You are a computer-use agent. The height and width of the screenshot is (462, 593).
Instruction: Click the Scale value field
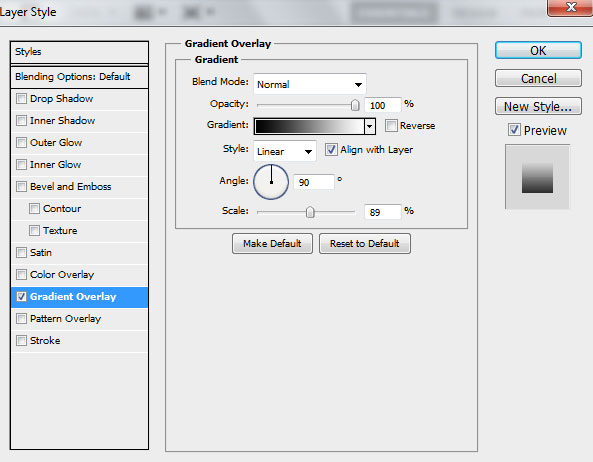(x=382, y=212)
